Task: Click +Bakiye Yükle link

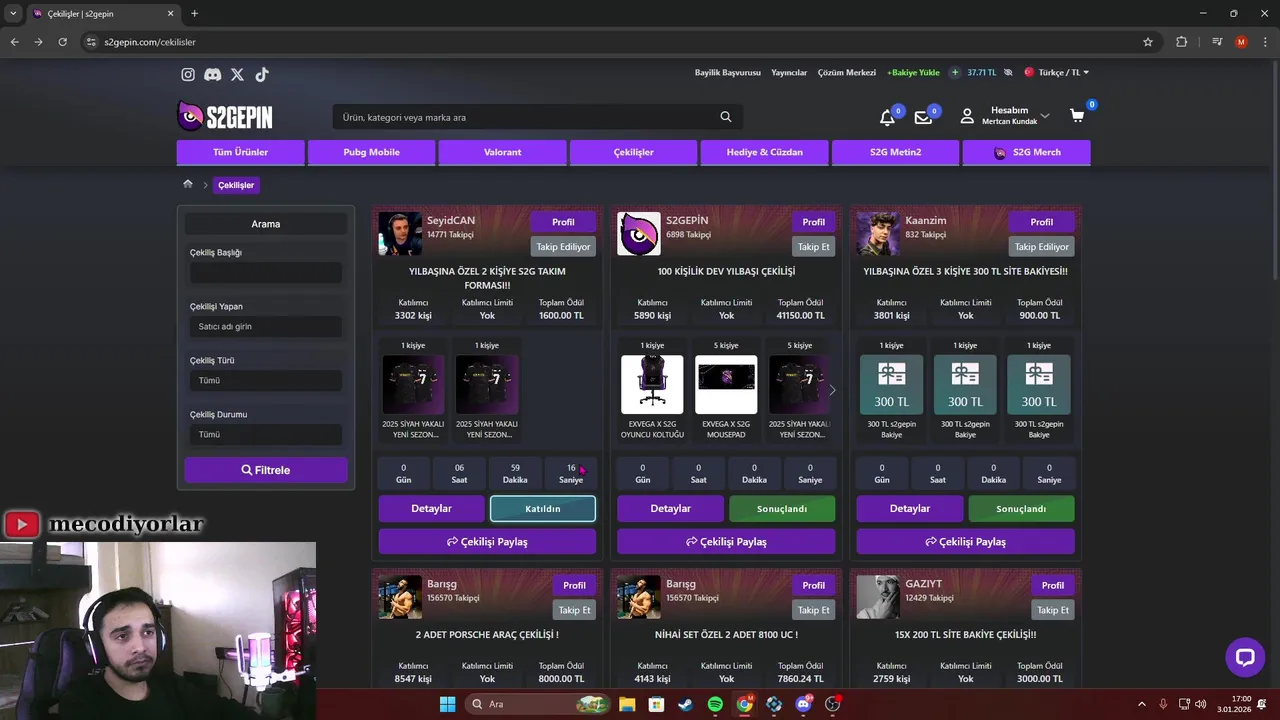Action: pyautogui.click(x=913, y=72)
